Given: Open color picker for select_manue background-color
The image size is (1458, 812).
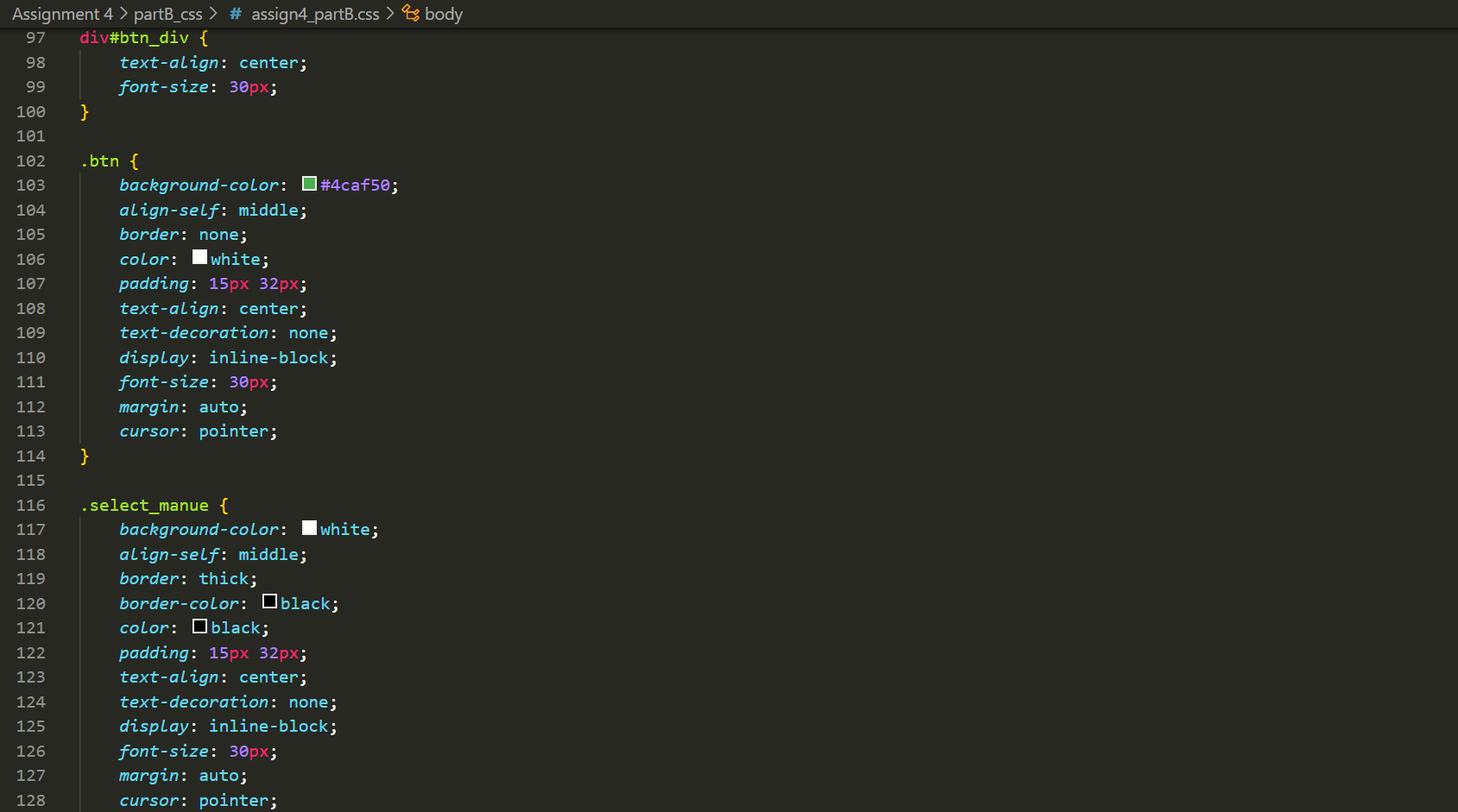Looking at the screenshot, I should tap(308, 527).
